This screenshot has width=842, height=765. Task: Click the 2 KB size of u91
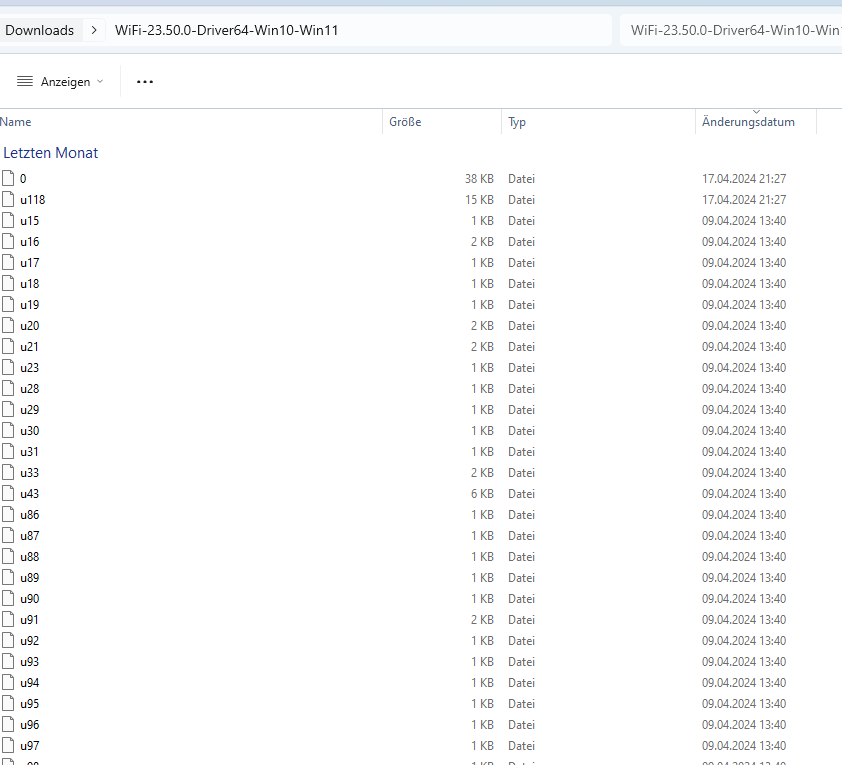pyautogui.click(x=482, y=619)
